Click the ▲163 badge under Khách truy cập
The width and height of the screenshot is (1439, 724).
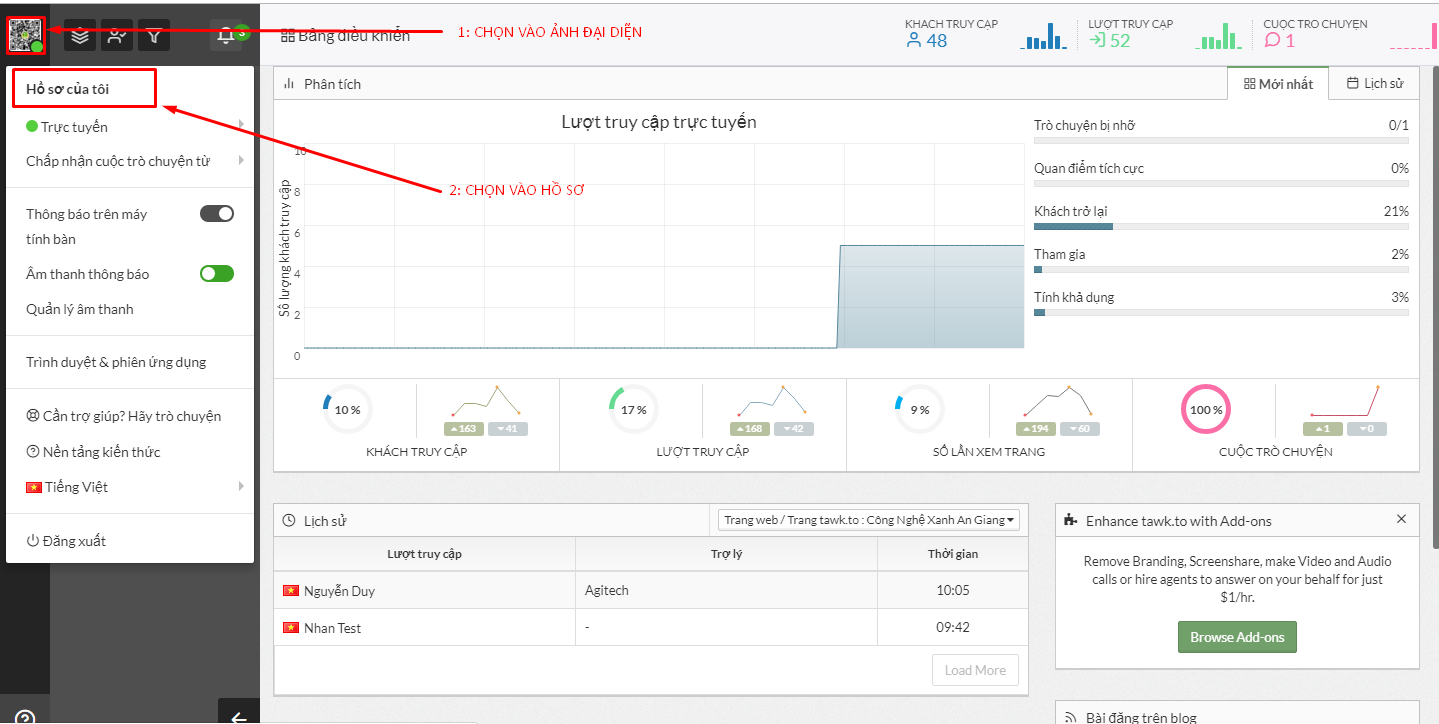[x=462, y=429]
